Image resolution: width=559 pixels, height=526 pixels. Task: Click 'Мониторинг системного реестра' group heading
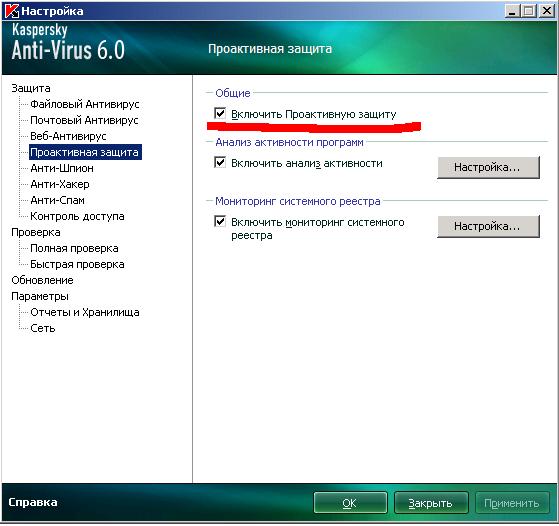298,201
